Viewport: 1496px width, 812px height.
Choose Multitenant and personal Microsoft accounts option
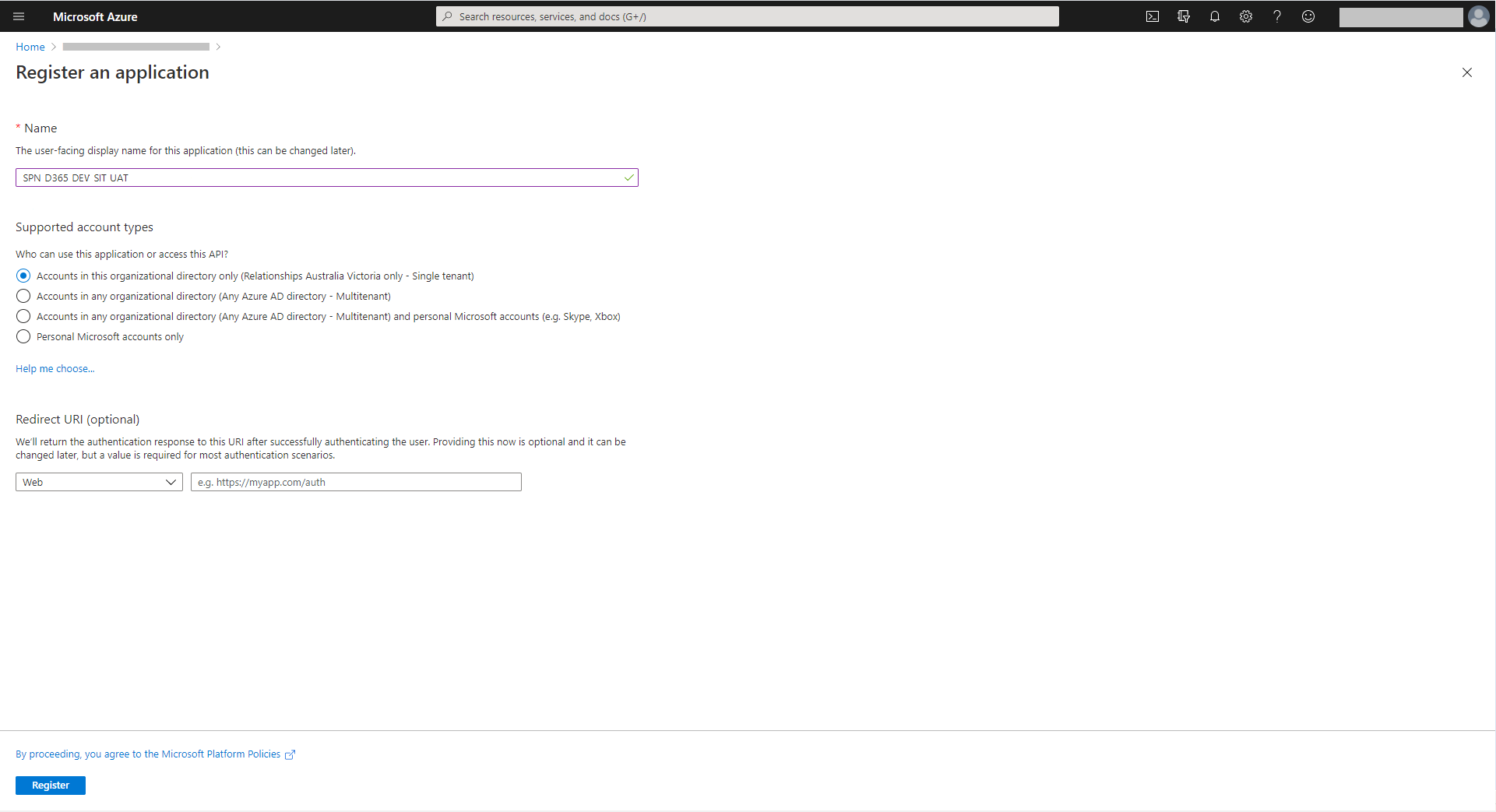[x=23, y=317]
